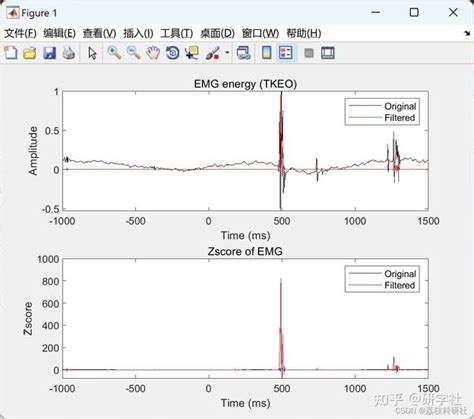474x419 pixels.
Task: Open a file with folder icon
Action: click(29, 53)
